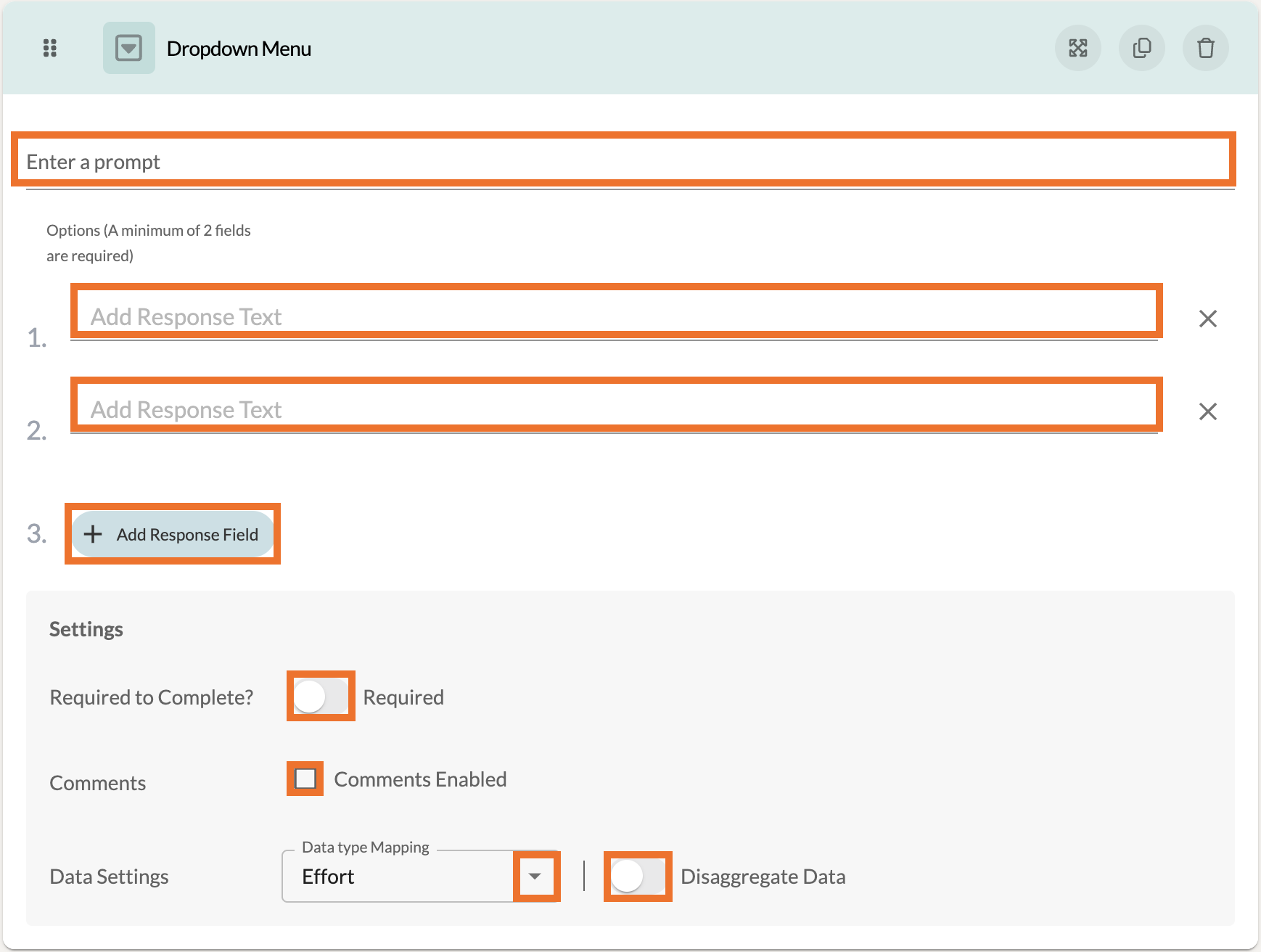Click the expand/collapse arrows icon in header

[1078, 48]
